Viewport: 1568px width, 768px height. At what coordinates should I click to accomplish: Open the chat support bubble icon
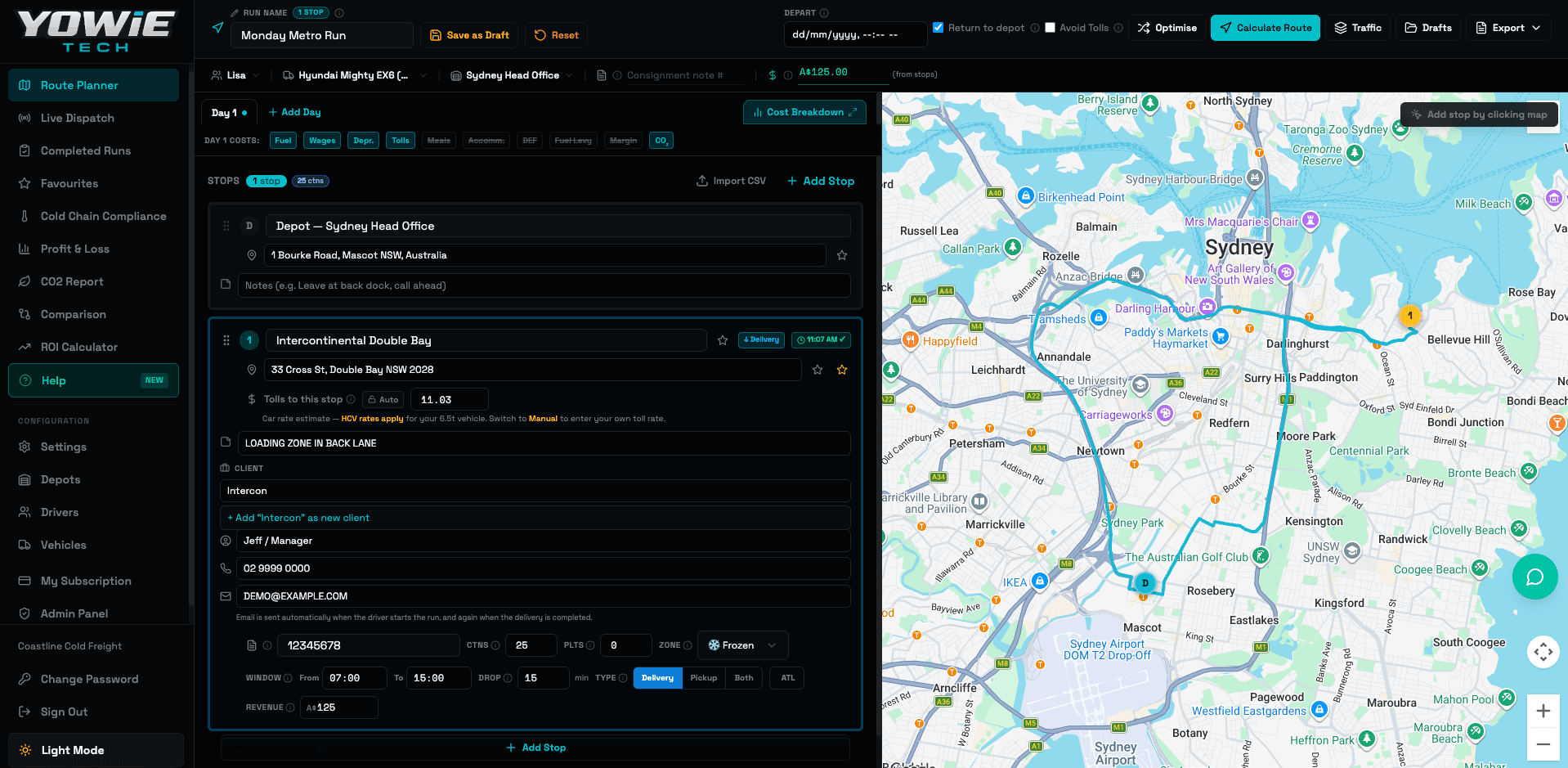1534,577
